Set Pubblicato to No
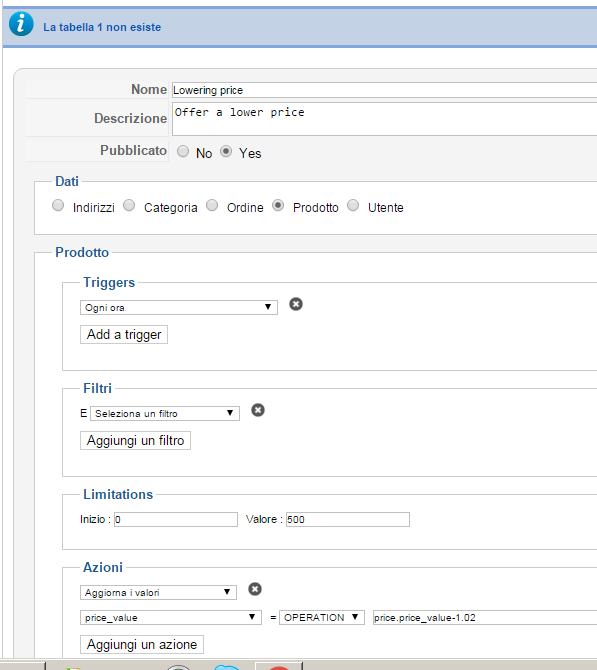597x670 pixels. pos(183,151)
